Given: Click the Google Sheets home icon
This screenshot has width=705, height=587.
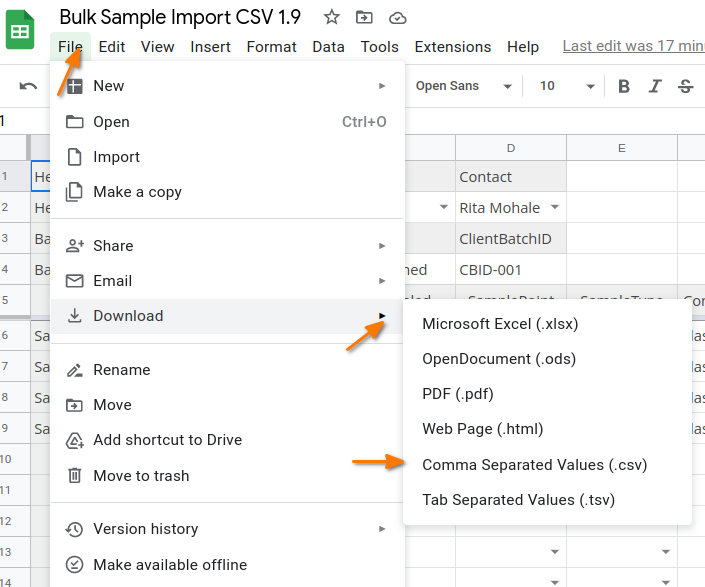Looking at the screenshot, I should pos(20,31).
